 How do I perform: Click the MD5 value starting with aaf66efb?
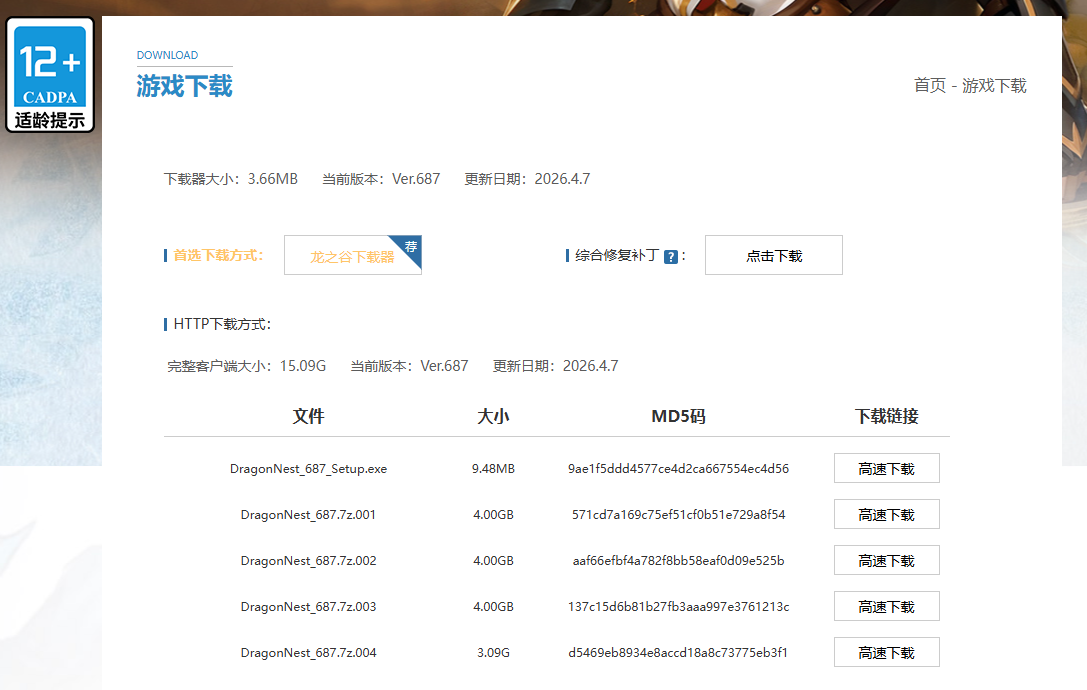pyautogui.click(x=678, y=560)
